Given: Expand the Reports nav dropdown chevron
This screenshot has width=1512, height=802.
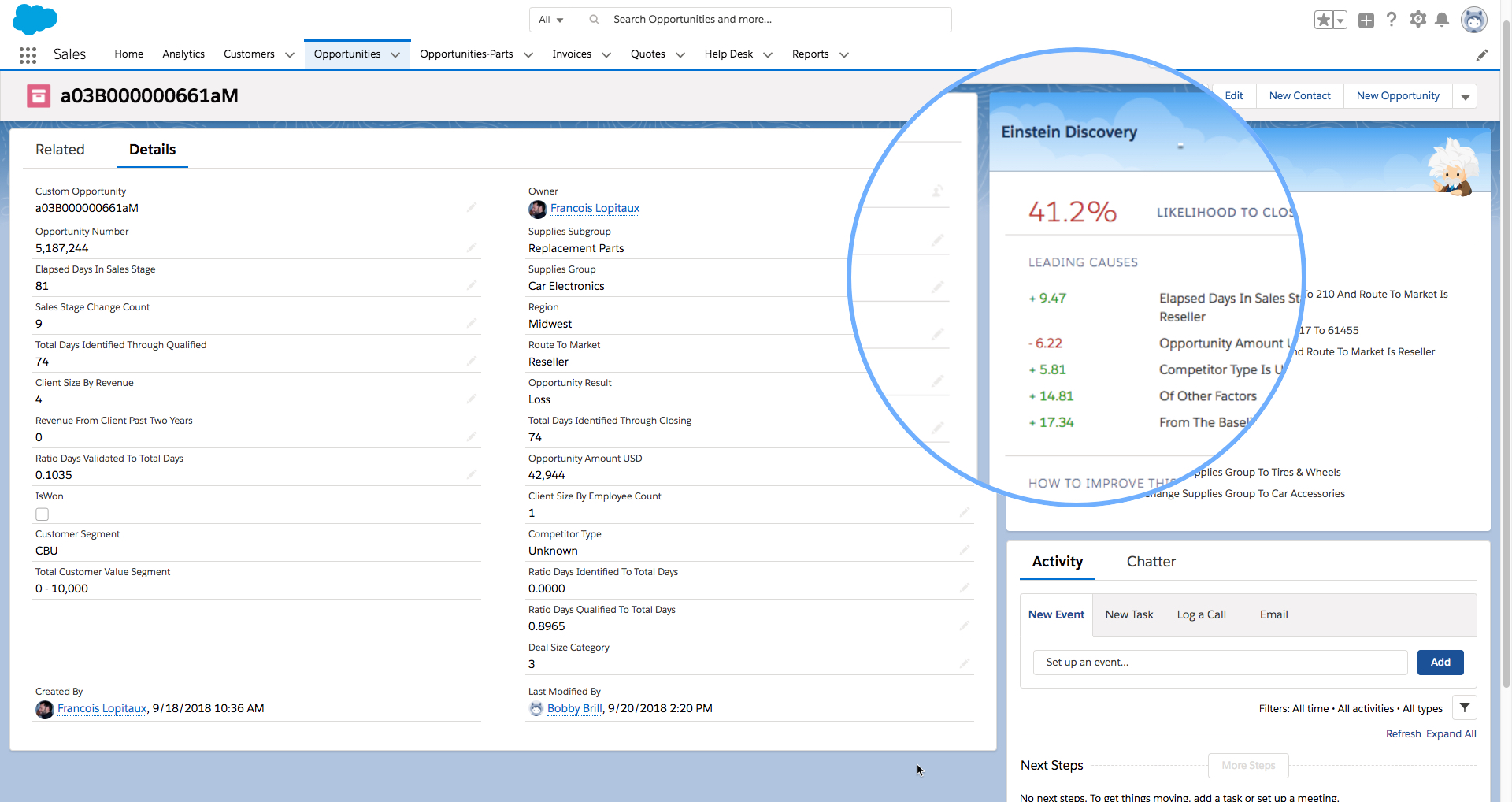Looking at the screenshot, I should [844, 54].
